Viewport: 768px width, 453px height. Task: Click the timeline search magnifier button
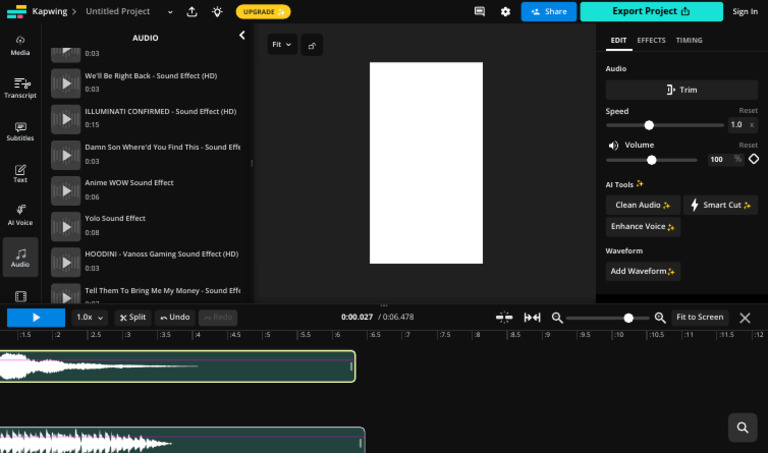tap(742, 428)
